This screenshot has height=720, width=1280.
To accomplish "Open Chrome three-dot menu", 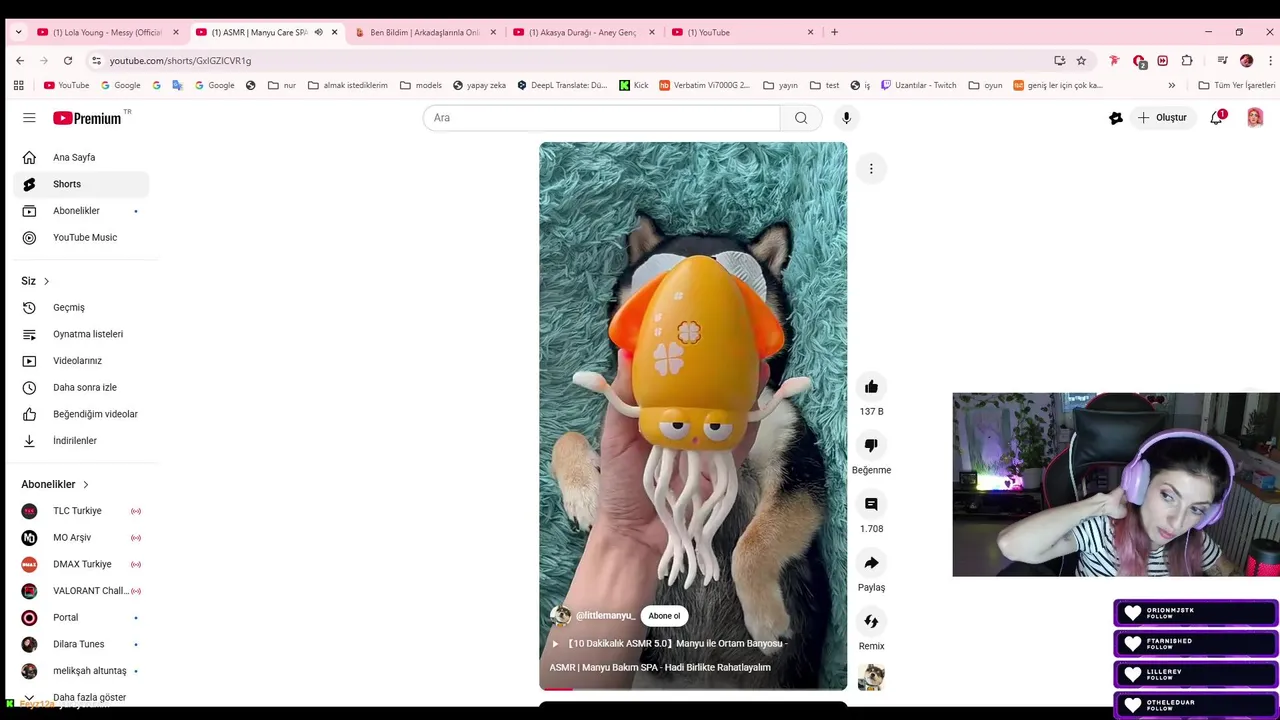I will point(1270,61).
